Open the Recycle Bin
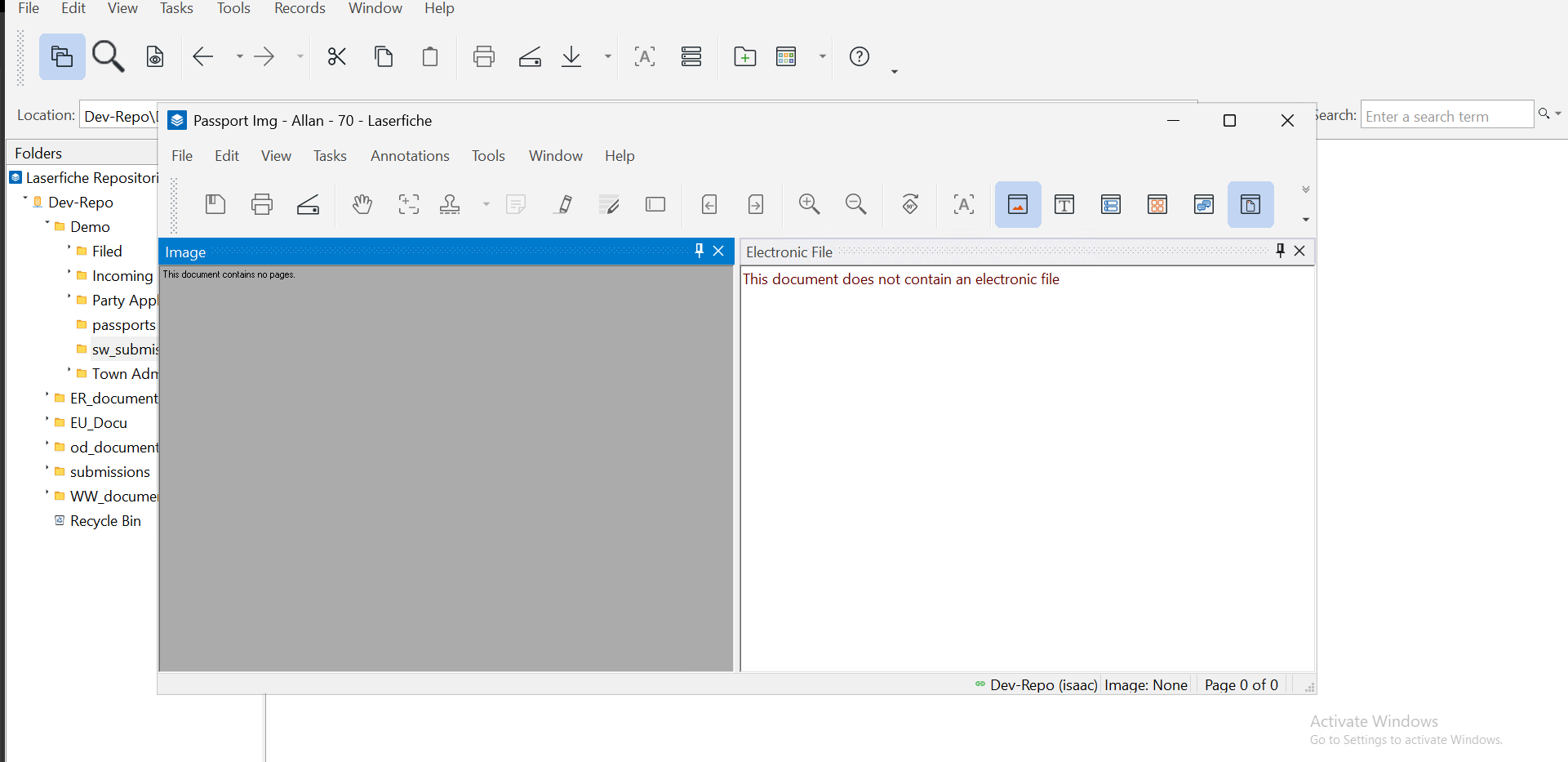 (105, 521)
